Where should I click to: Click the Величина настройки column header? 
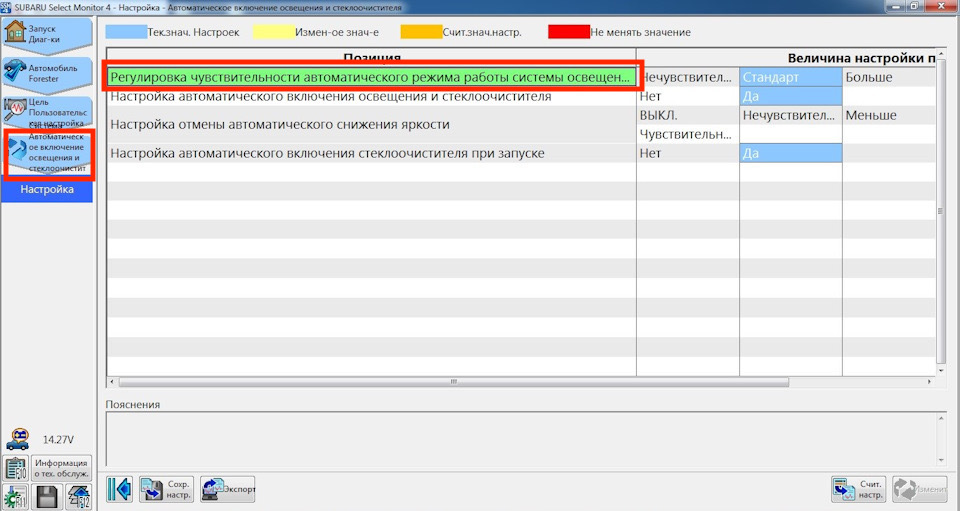[786, 58]
